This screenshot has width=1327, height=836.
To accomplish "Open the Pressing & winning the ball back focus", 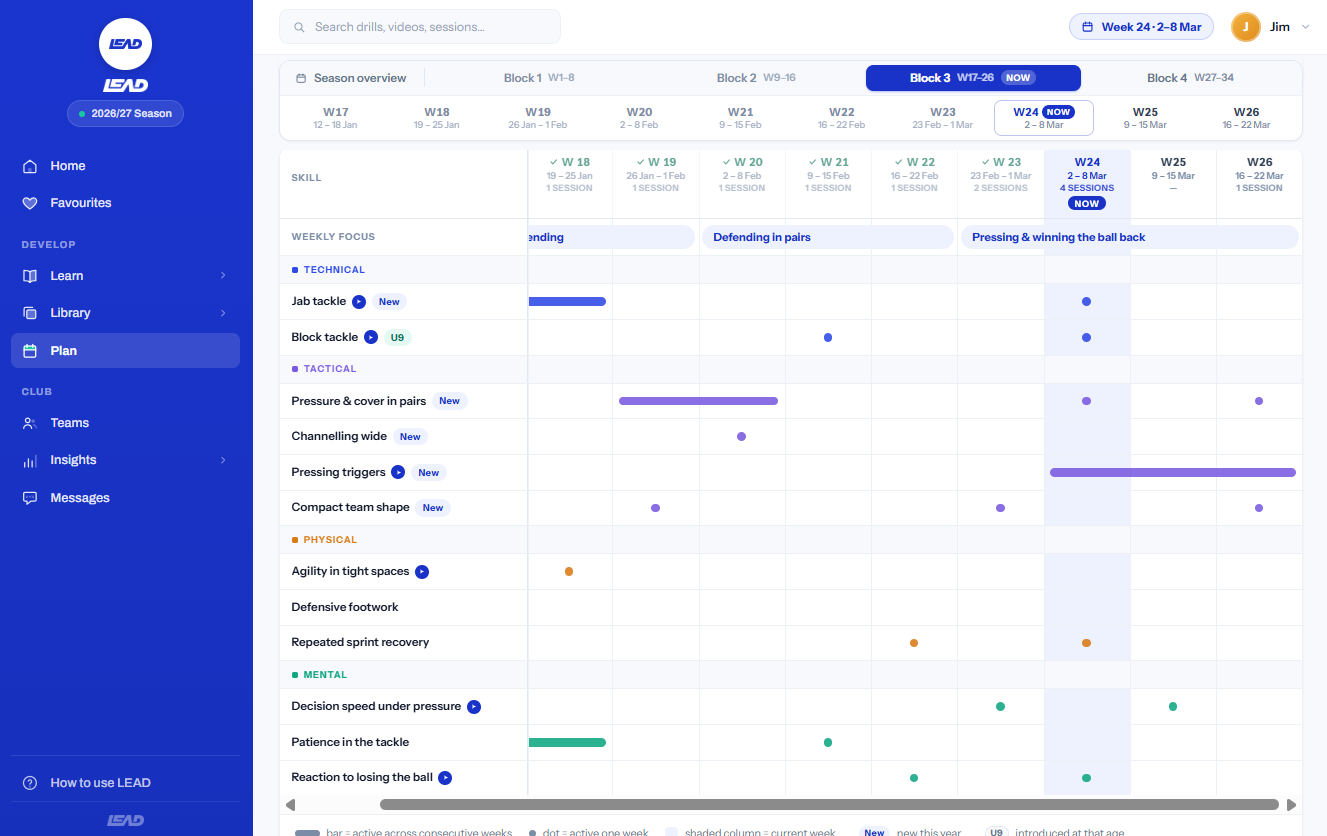I will pyautogui.click(x=1130, y=237).
